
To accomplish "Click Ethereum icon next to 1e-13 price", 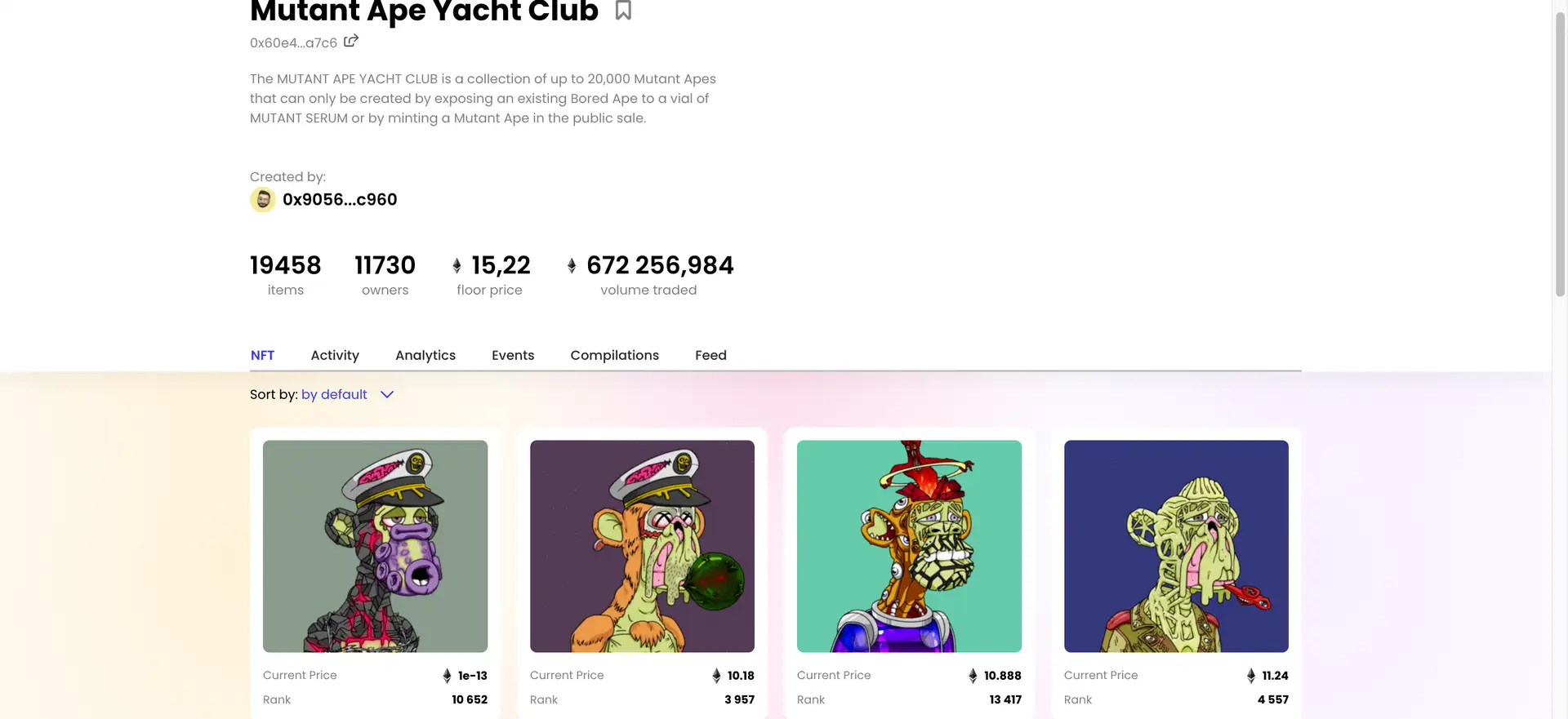I will tap(447, 676).
